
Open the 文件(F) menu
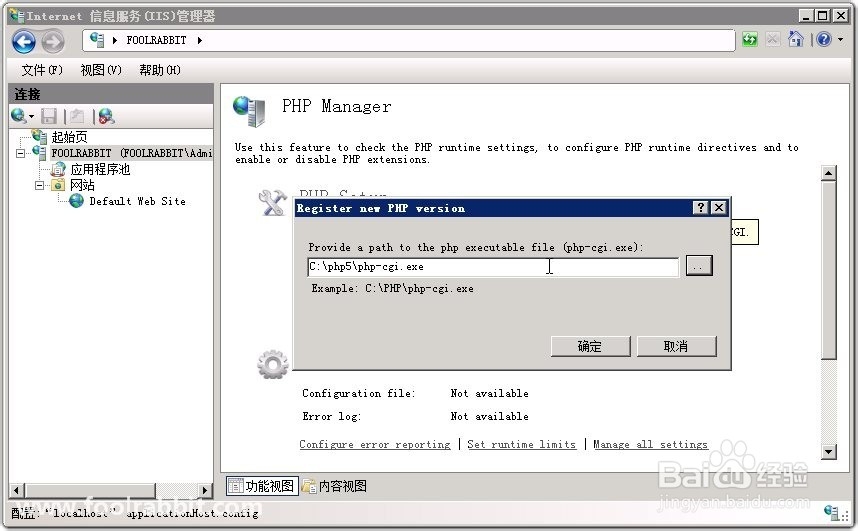[x=42, y=70]
